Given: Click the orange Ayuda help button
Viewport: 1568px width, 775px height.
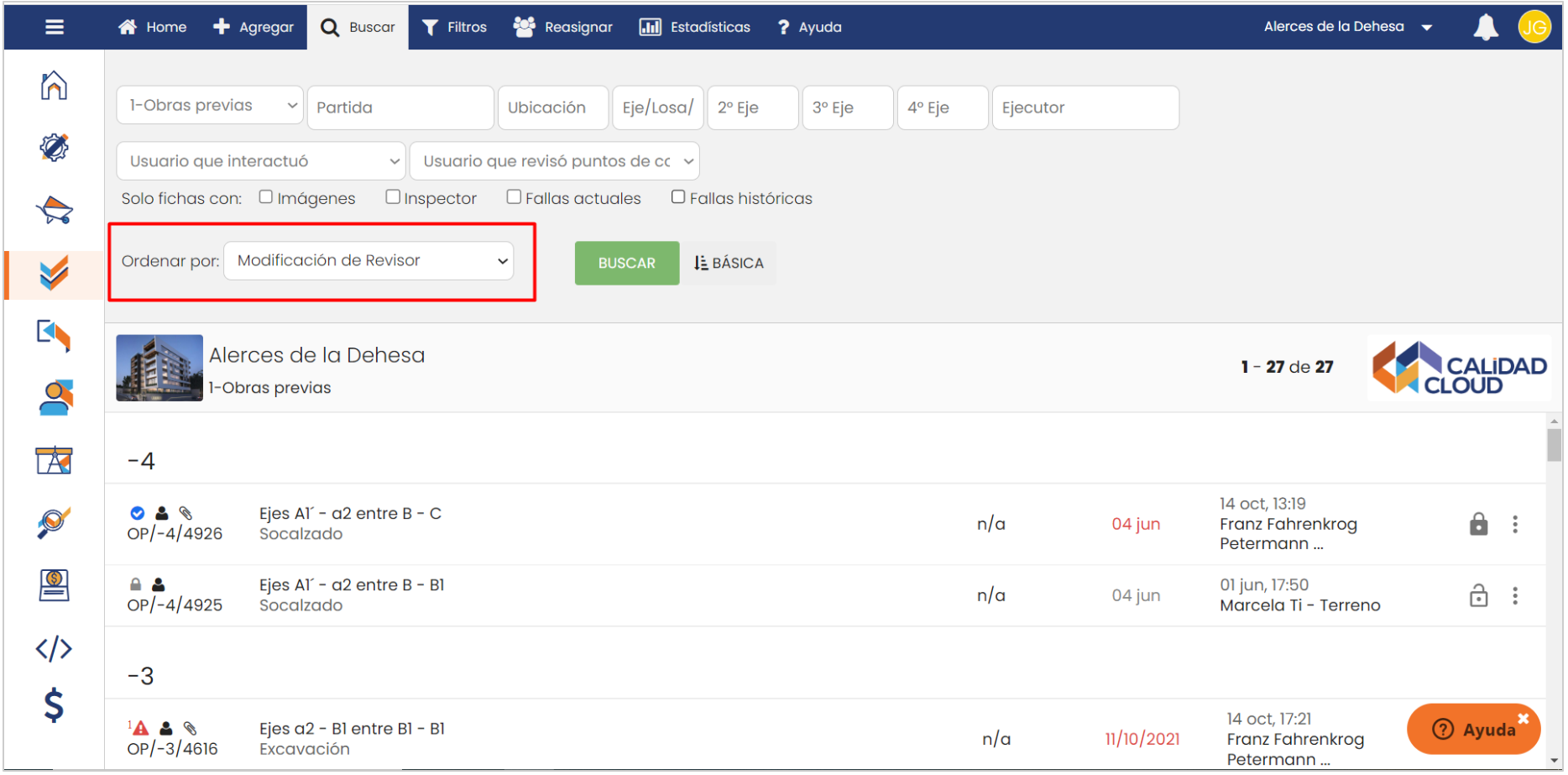Looking at the screenshot, I should pos(1473,729).
